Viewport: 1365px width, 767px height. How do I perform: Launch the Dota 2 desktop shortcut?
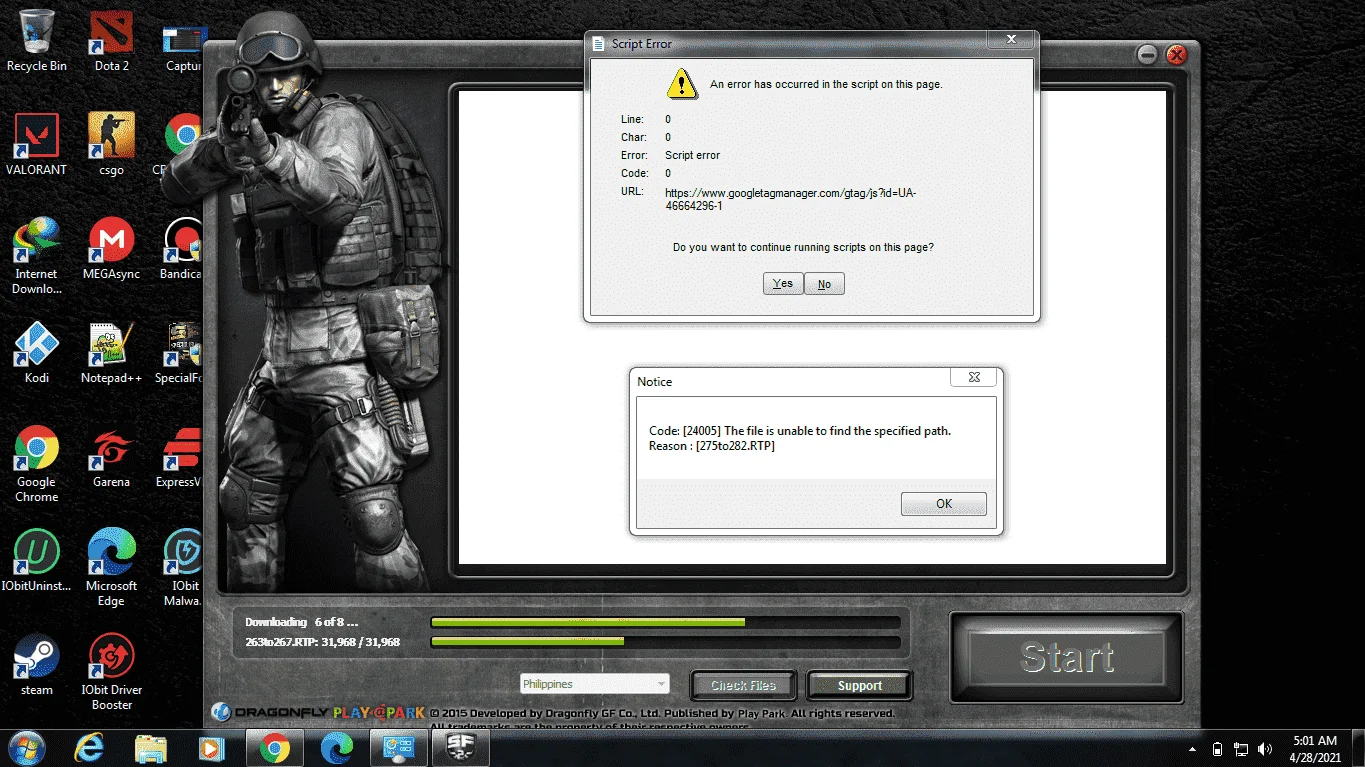click(111, 40)
